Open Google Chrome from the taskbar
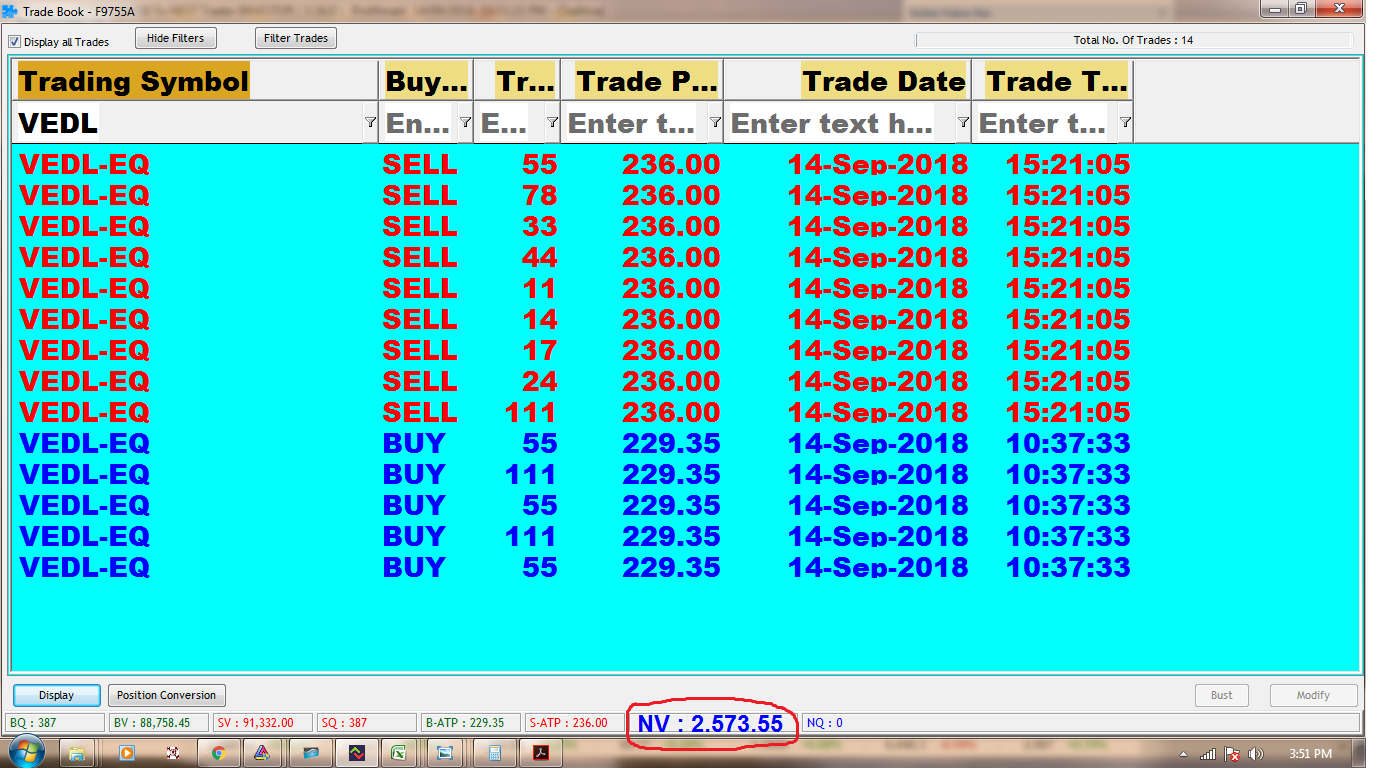This screenshot has width=1380, height=768. pyautogui.click(x=218, y=753)
